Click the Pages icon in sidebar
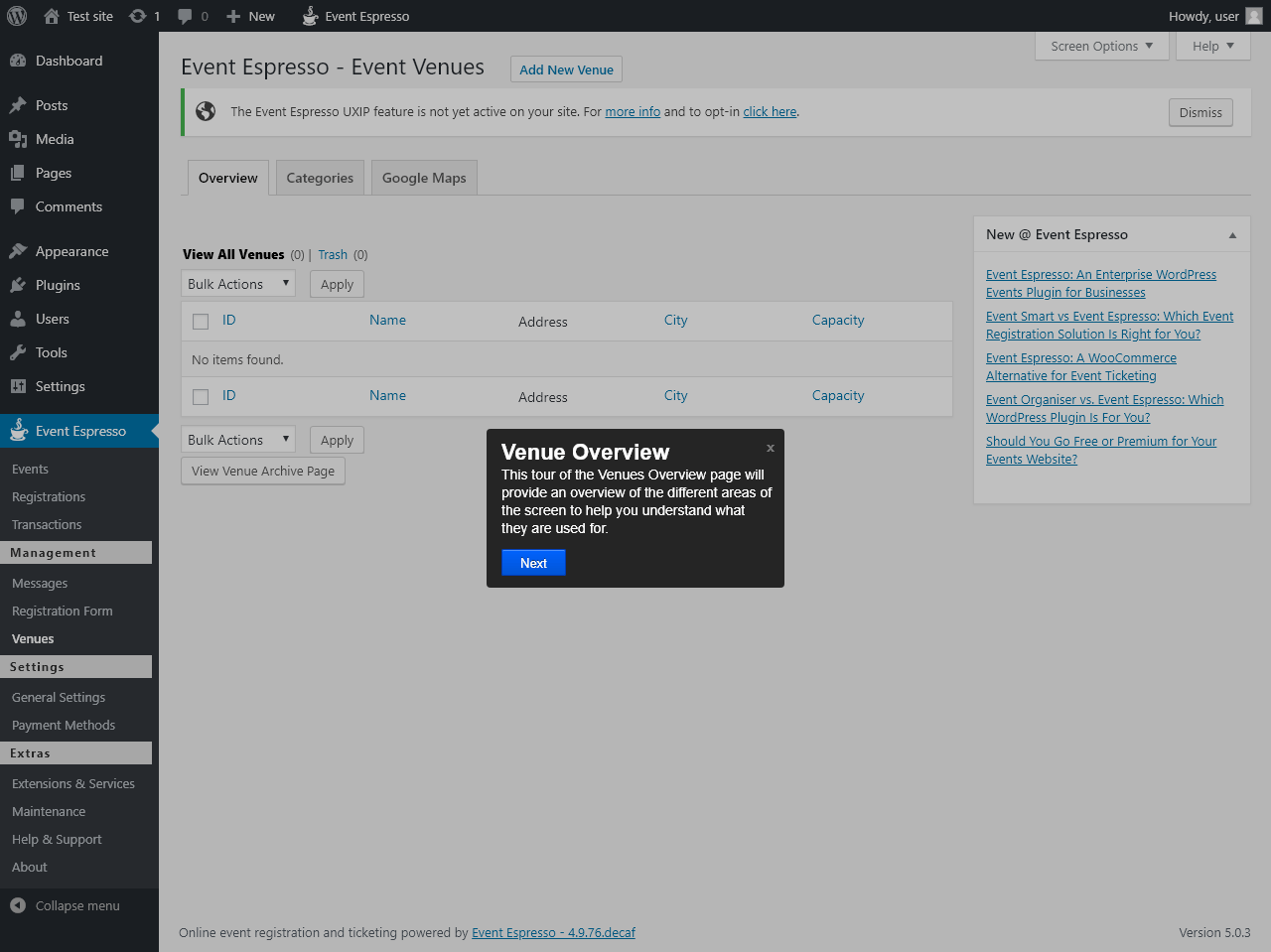The width and height of the screenshot is (1271, 952). pyautogui.click(x=18, y=173)
